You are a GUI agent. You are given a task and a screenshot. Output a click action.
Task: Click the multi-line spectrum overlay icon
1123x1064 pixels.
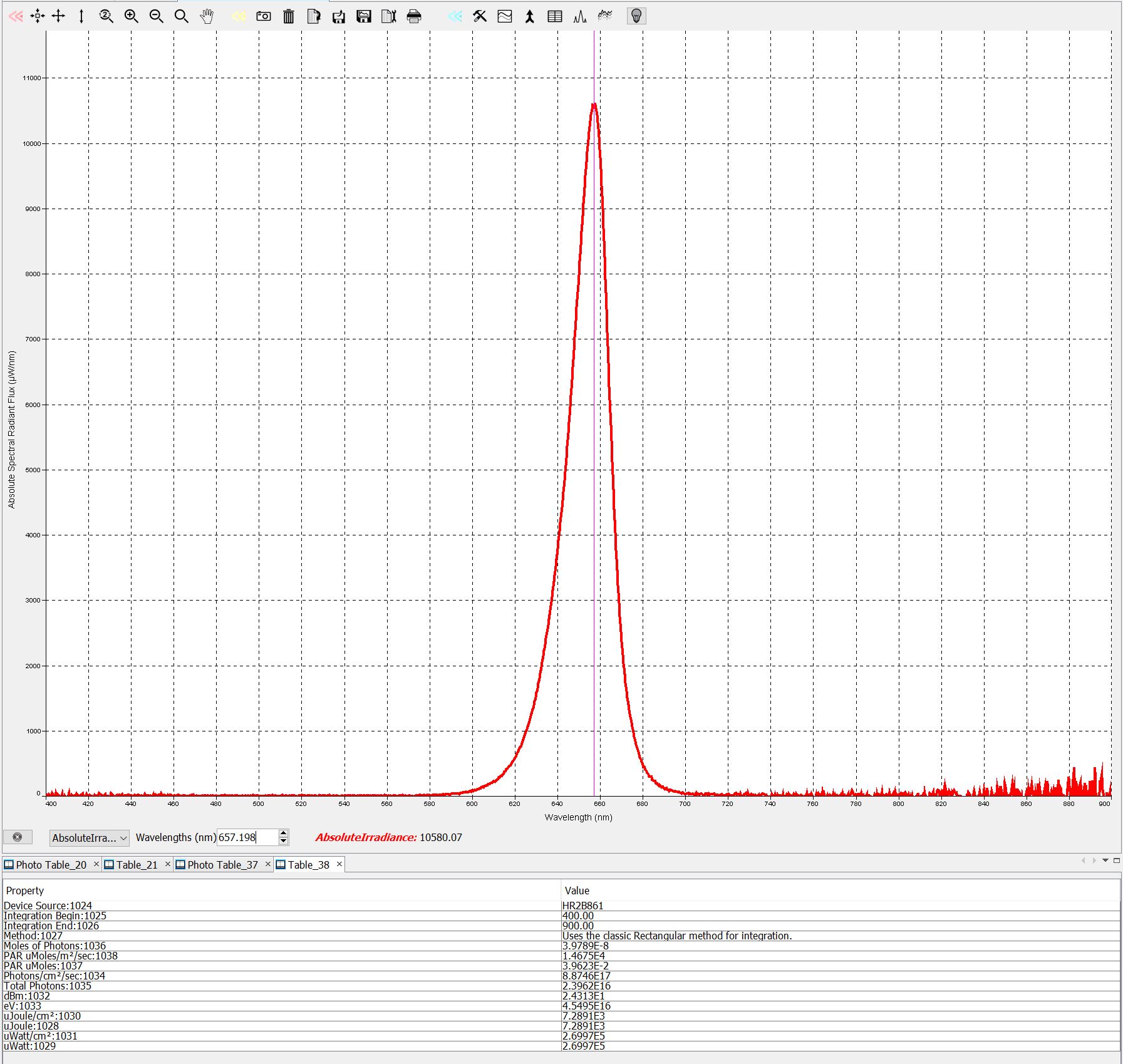click(605, 16)
